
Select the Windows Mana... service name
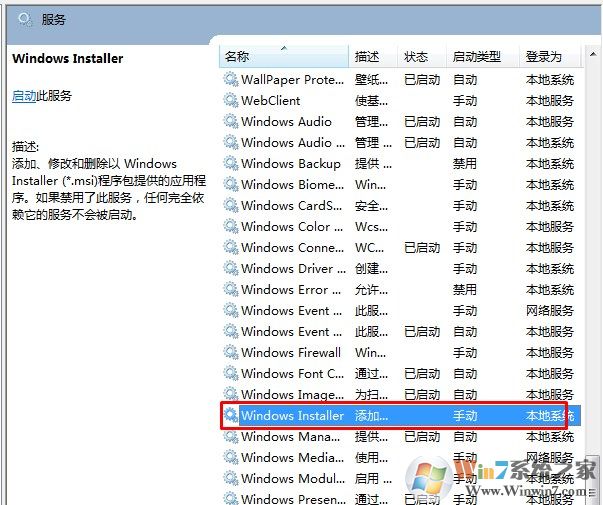[290, 436]
